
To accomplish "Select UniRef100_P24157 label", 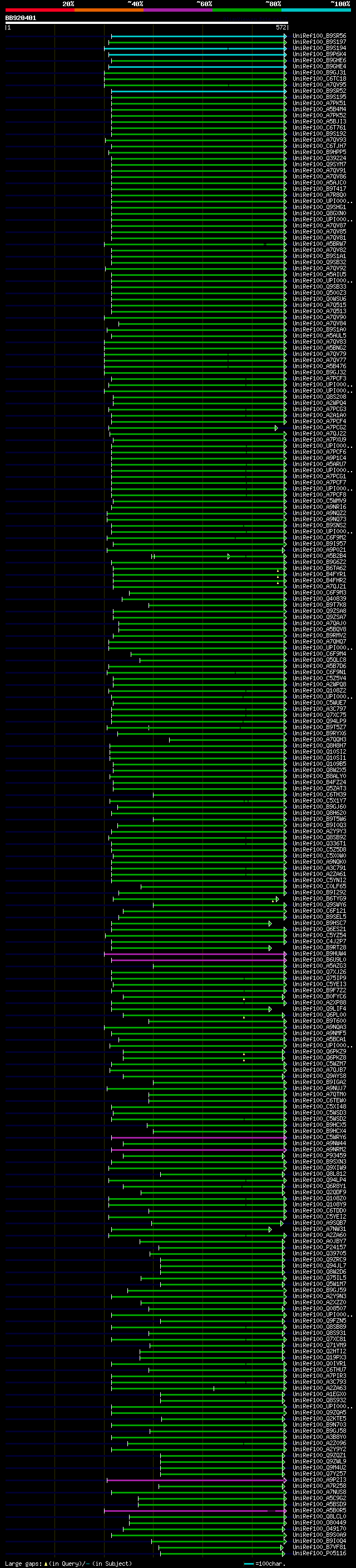I will (319, 1247).
